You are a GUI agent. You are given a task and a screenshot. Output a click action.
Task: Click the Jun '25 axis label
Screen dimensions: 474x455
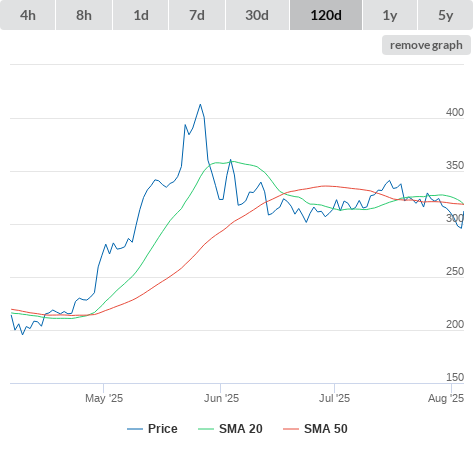point(221,398)
